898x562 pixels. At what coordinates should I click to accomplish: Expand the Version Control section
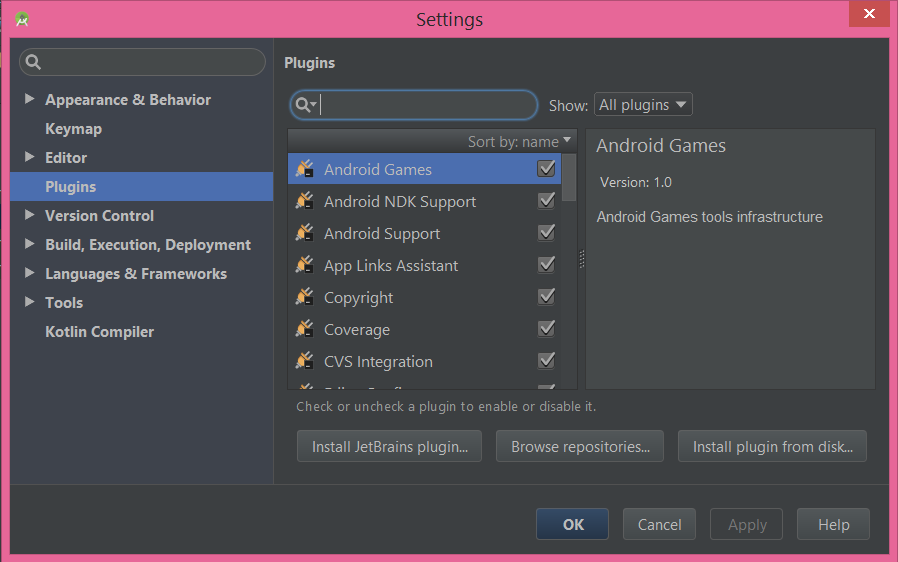(x=29, y=215)
